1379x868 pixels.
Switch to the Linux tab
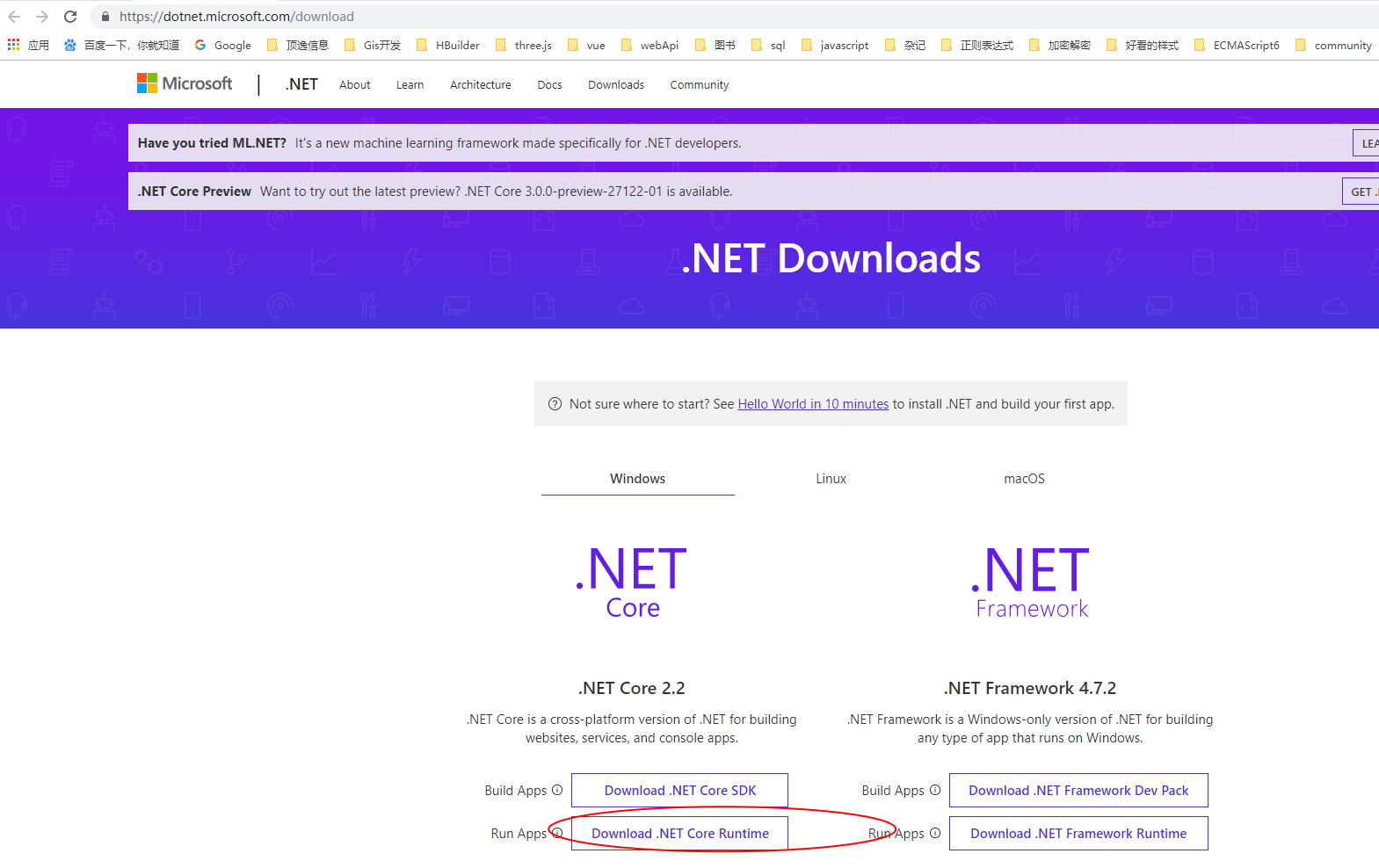pos(831,479)
